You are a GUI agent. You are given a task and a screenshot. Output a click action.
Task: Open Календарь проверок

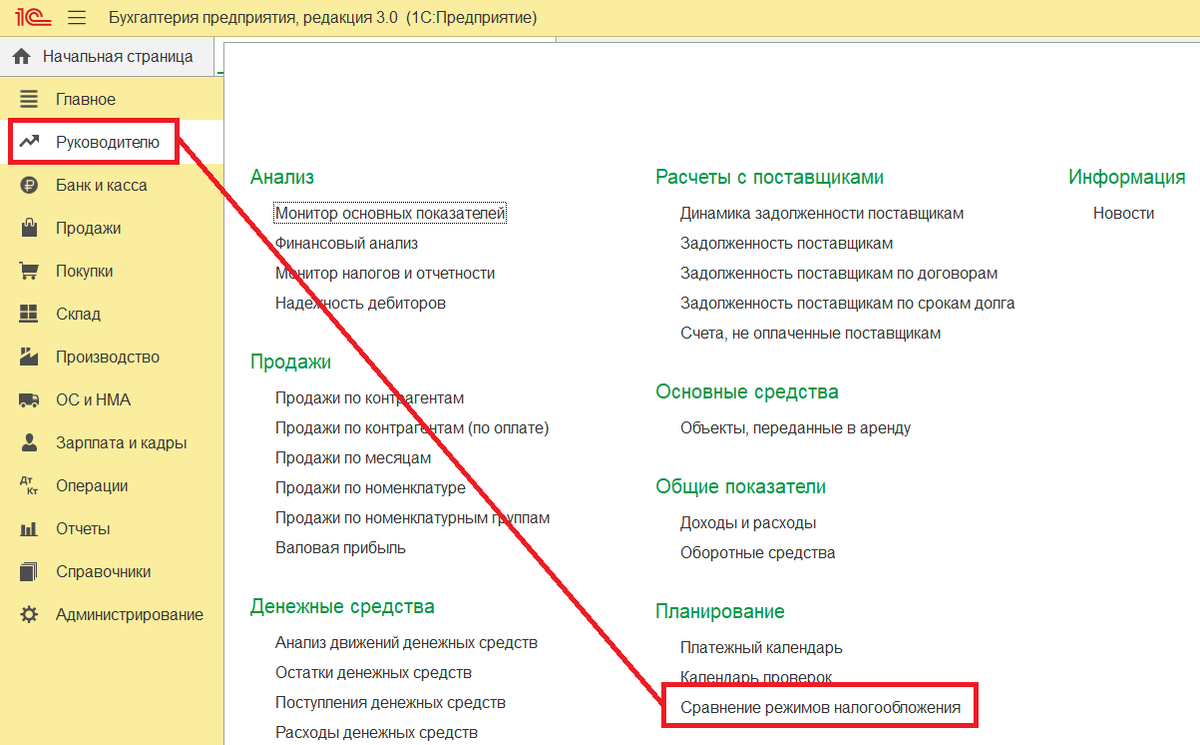[x=755, y=678]
